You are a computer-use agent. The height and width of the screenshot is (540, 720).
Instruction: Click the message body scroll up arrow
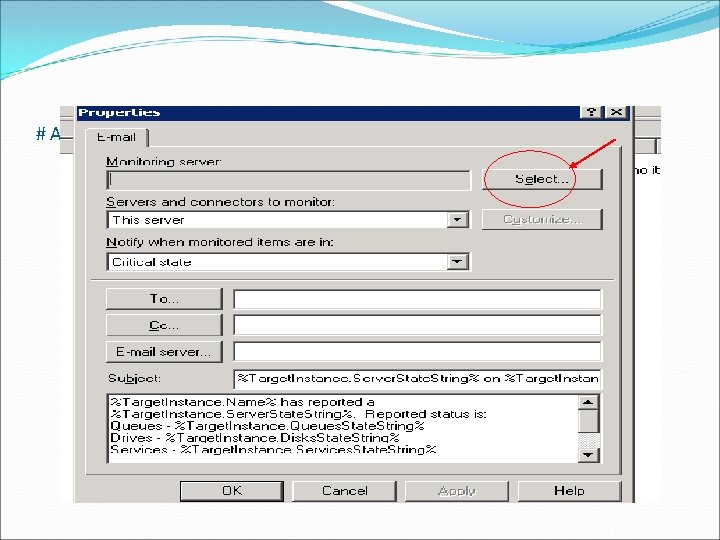[589, 403]
